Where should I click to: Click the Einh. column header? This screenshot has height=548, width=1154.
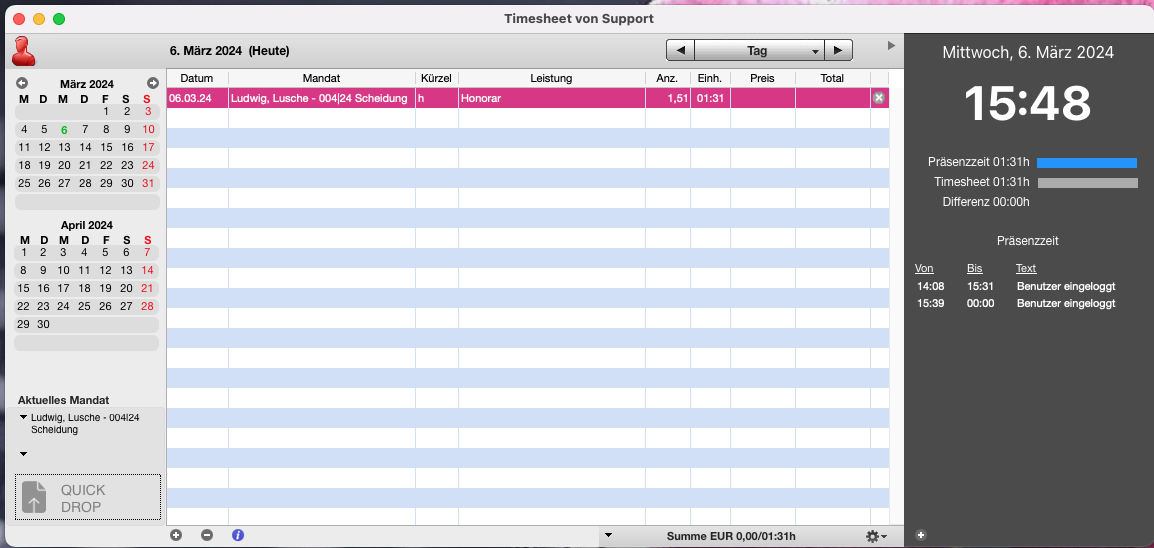(x=709, y=78)
